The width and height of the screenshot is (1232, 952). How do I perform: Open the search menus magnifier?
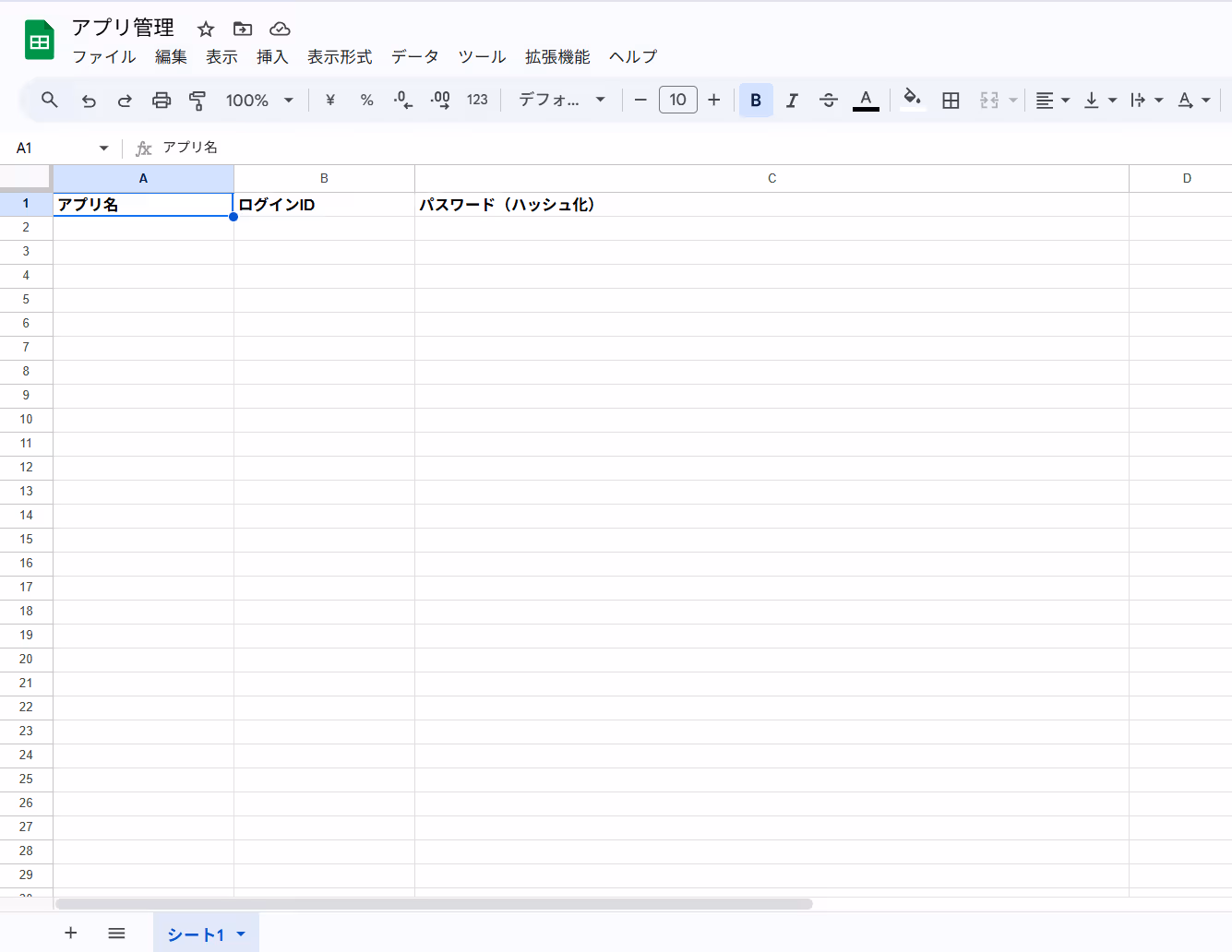coord(50,100)
